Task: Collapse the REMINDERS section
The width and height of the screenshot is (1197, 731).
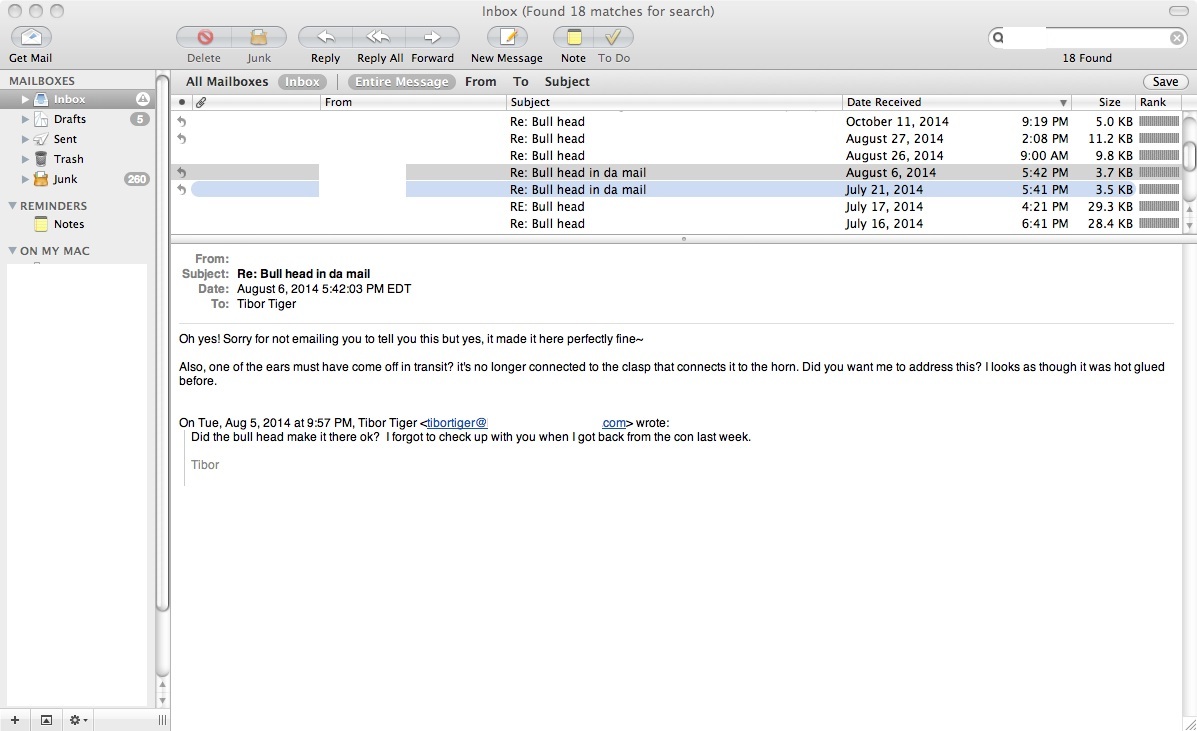Action: [x=12, y=206]
